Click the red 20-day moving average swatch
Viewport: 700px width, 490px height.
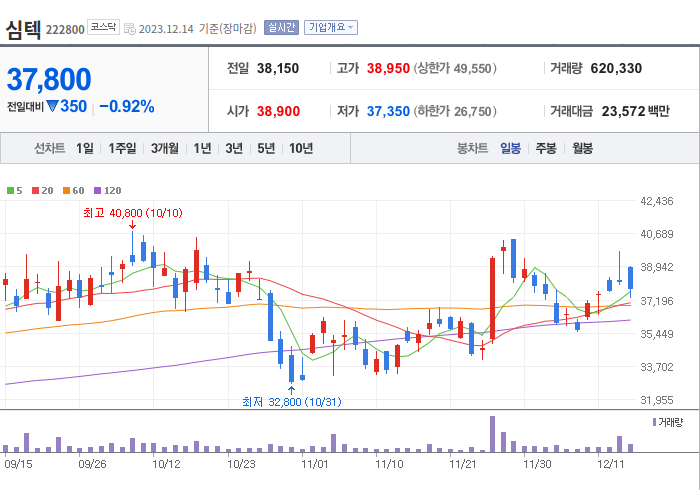(x=35, y=191)
